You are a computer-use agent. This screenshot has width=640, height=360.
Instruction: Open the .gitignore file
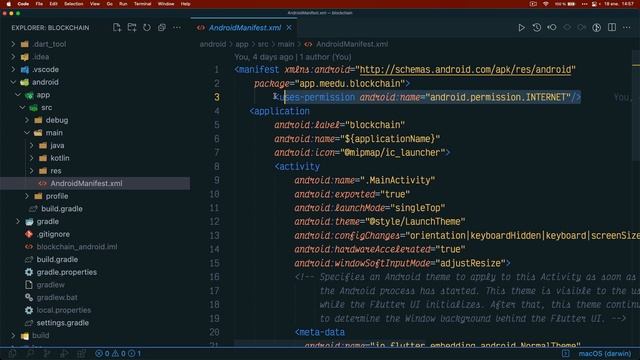(x=53, y=234)
